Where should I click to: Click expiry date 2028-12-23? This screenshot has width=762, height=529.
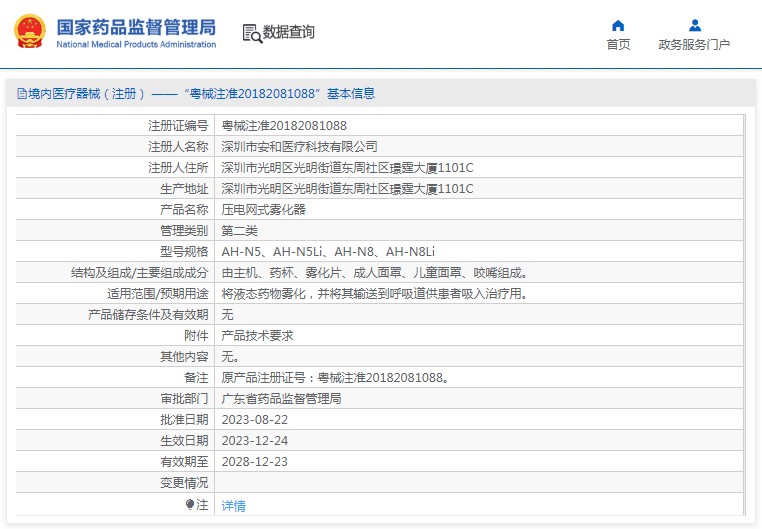click(255, 461)
